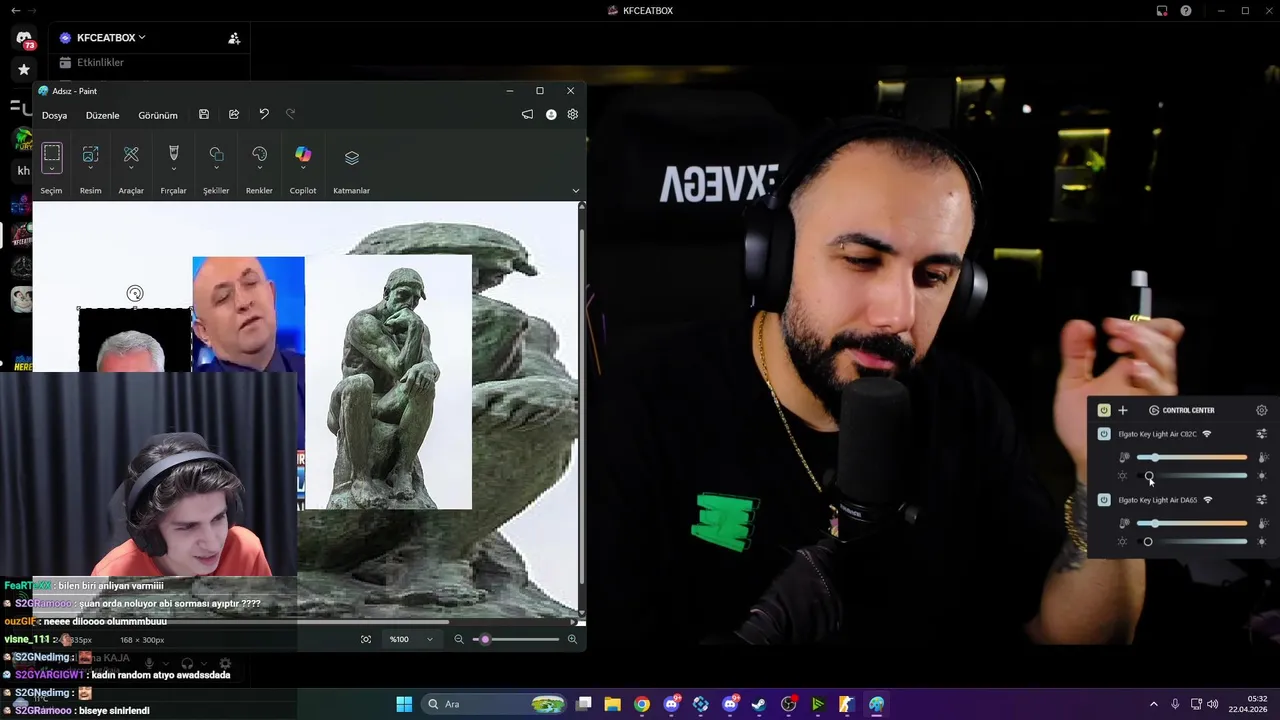Open the Paint feedback megaphone icon
The image size is (1280, 720).
tap(527, 115)
